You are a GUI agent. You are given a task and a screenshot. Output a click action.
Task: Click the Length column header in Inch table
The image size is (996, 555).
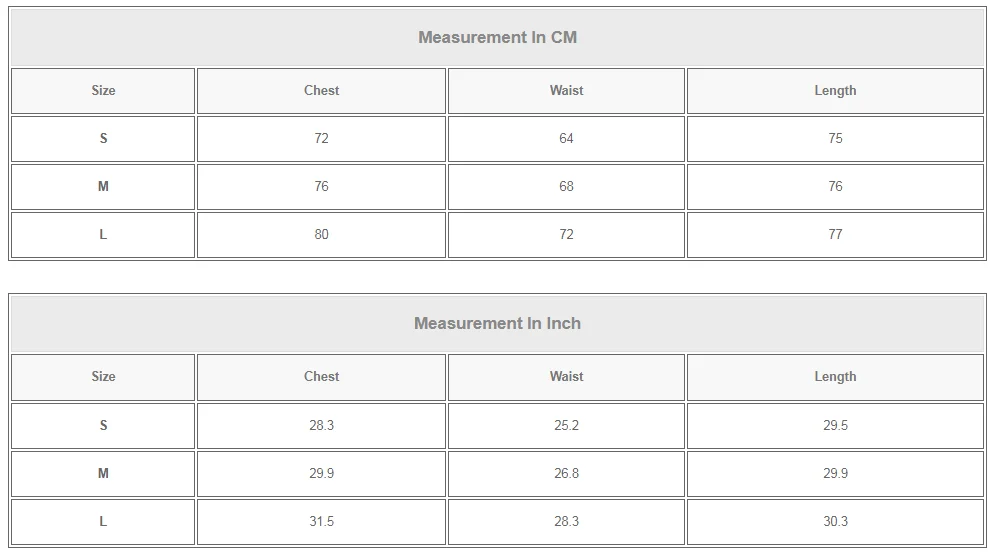(835, 377)
